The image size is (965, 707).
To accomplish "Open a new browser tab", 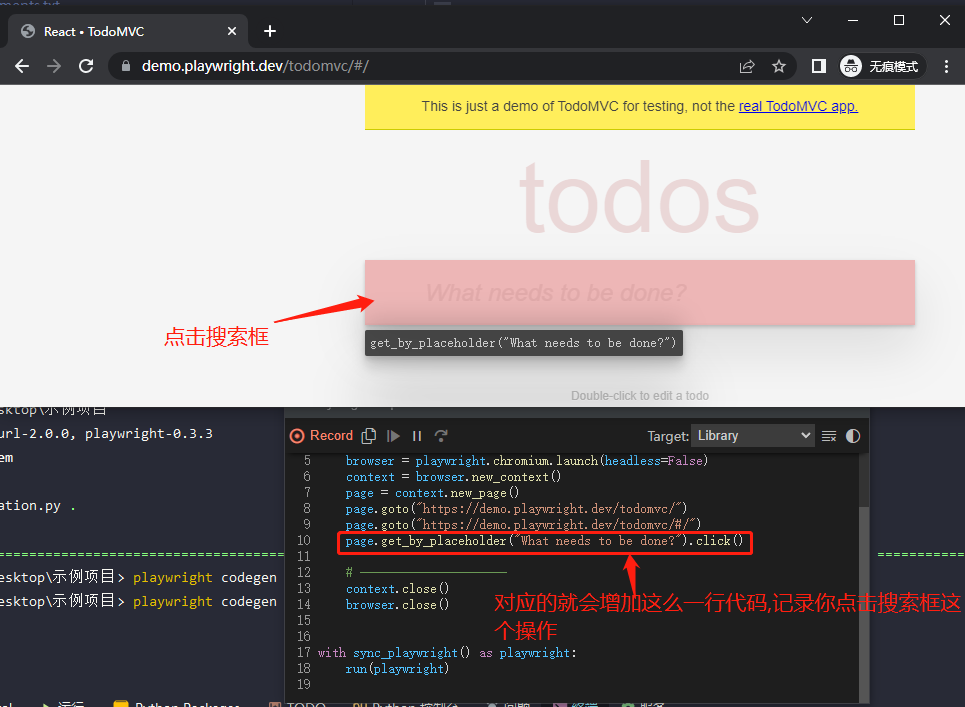I will (270, 31).
